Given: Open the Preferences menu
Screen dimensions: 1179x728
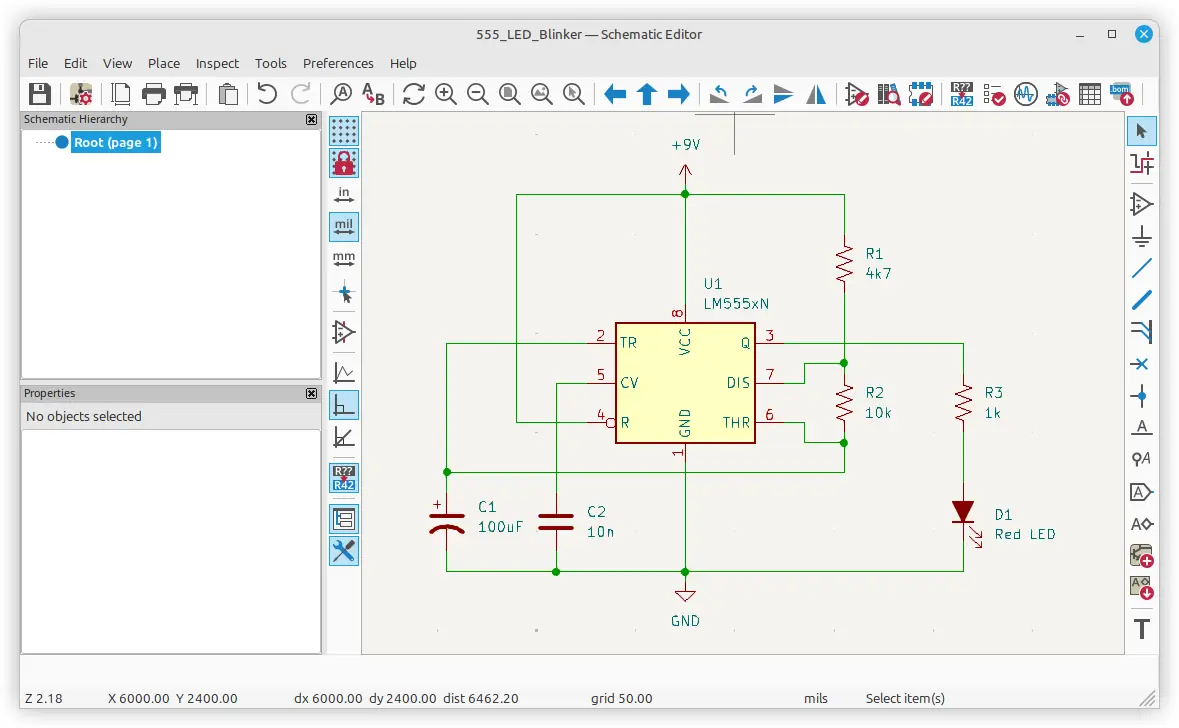Looking at the screenshot, I should tap(338, 63).
